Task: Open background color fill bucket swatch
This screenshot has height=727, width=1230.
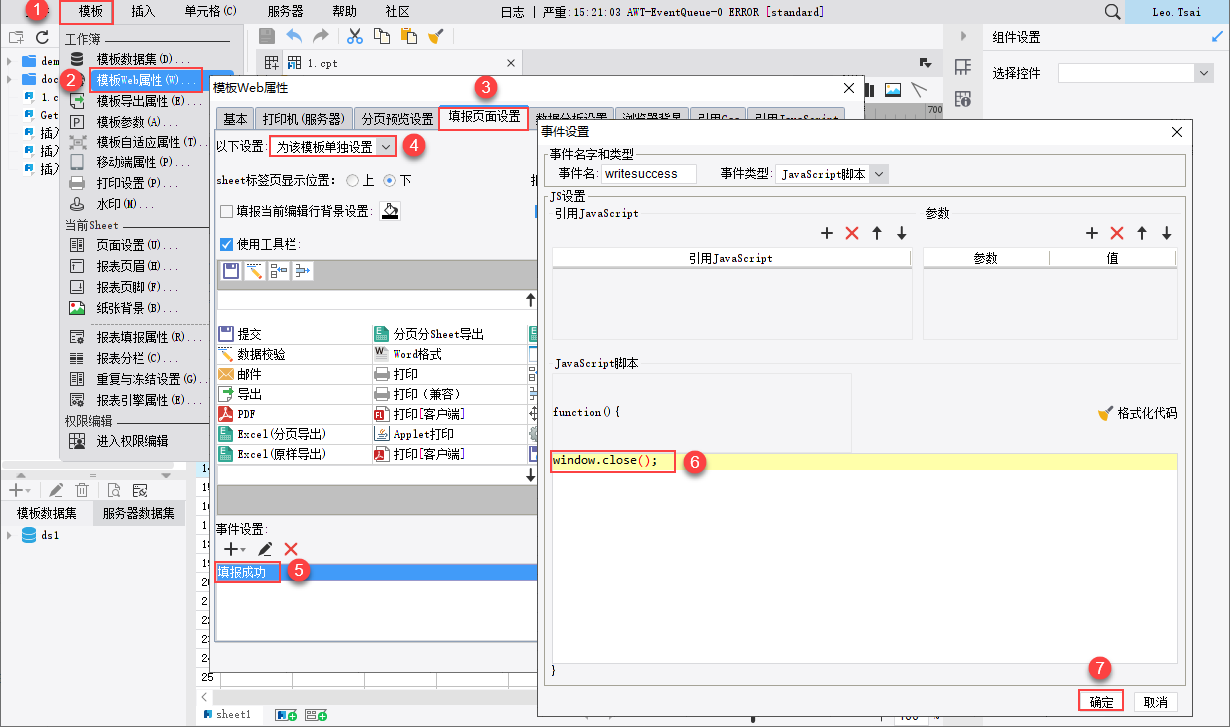Action: click(390, 211)
